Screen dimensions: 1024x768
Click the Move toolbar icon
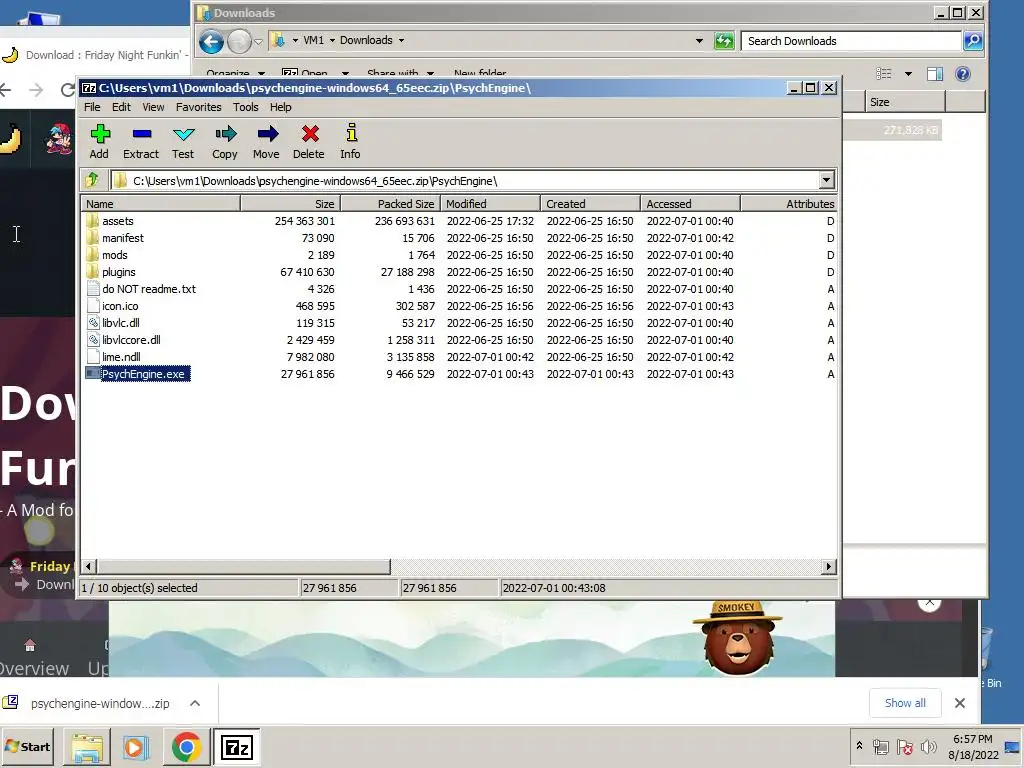(x=266, y=141)
